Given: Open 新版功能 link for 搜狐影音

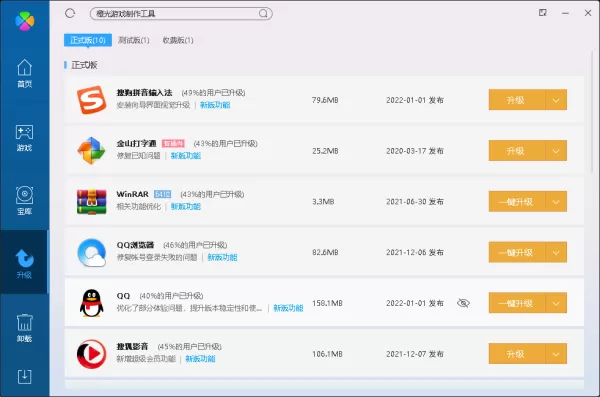Looking at the screenshot, I should [200, 359].
